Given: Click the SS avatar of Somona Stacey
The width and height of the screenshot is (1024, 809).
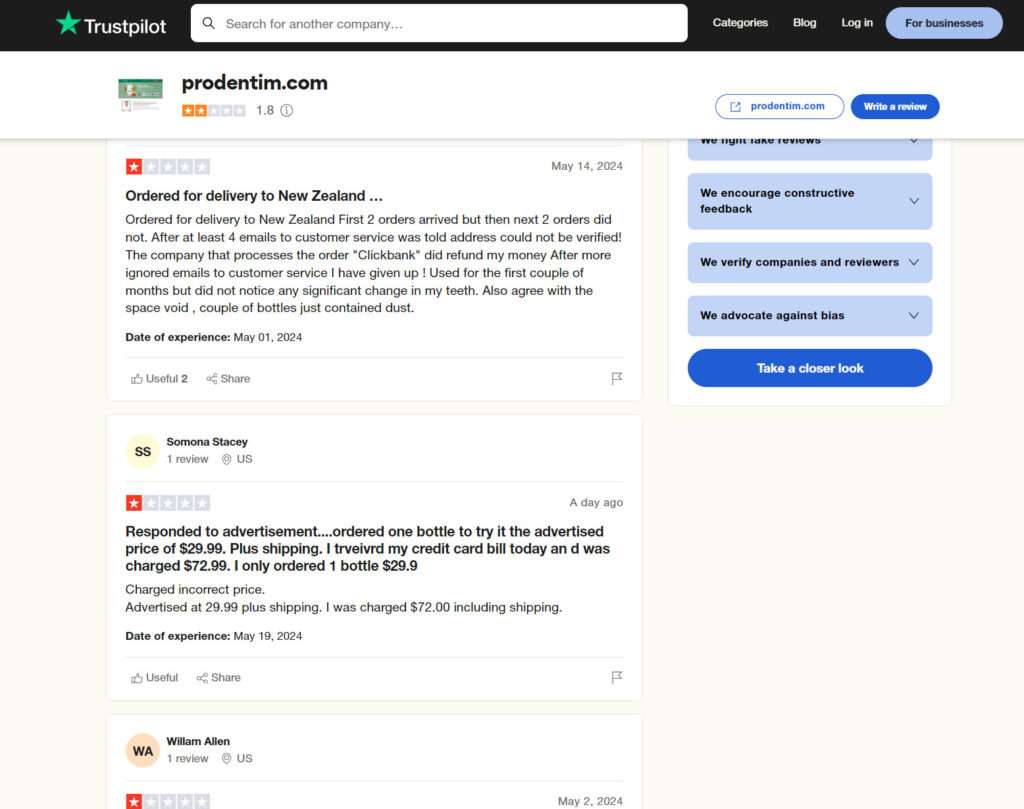Looking at the screenshot, I should (143, 452).
